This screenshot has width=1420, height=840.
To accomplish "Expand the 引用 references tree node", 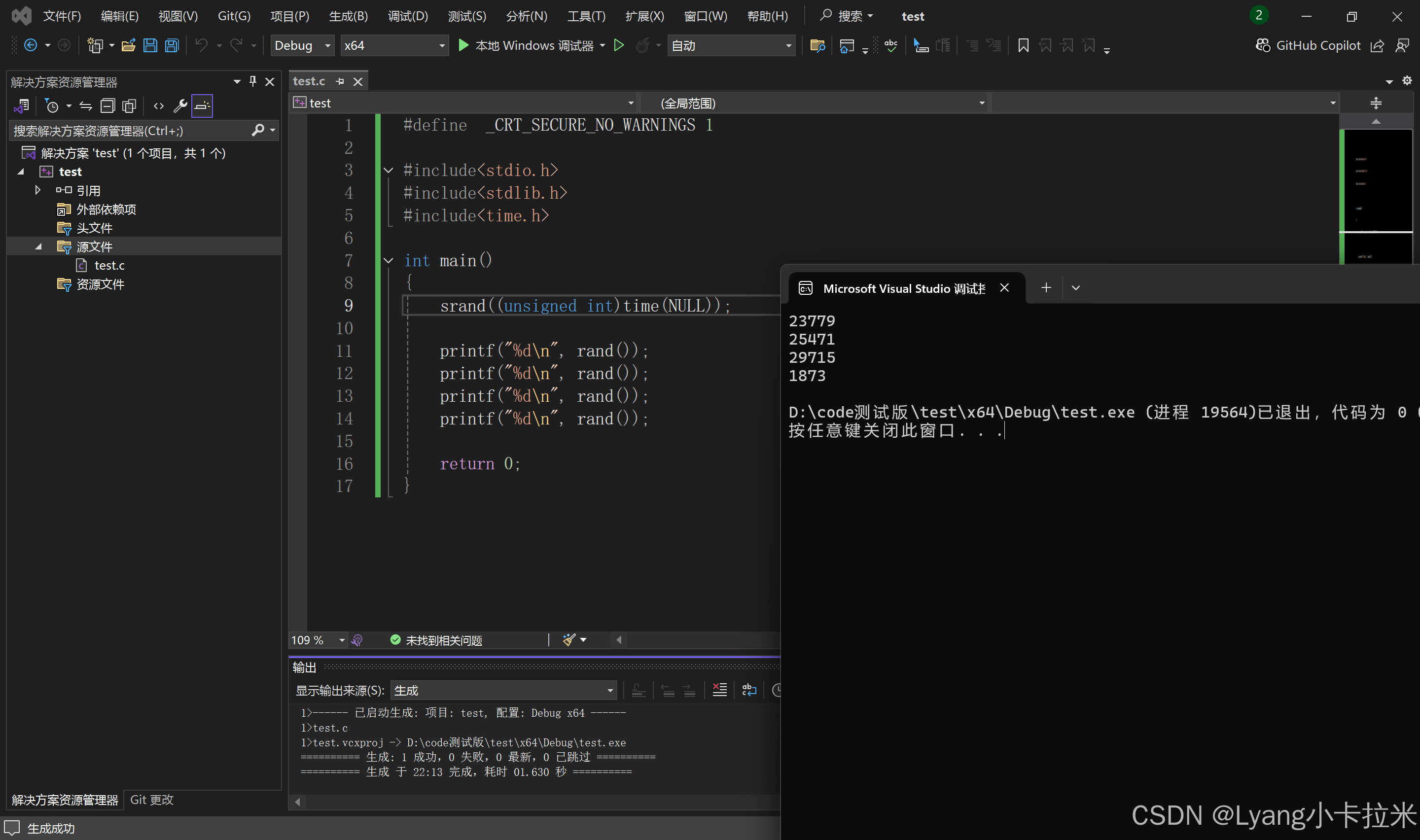I will tap(38, 190).
